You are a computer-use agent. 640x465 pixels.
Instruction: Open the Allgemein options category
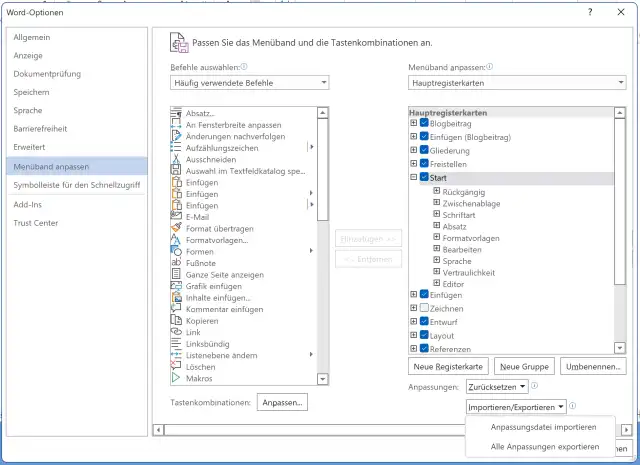pos(77,37)
